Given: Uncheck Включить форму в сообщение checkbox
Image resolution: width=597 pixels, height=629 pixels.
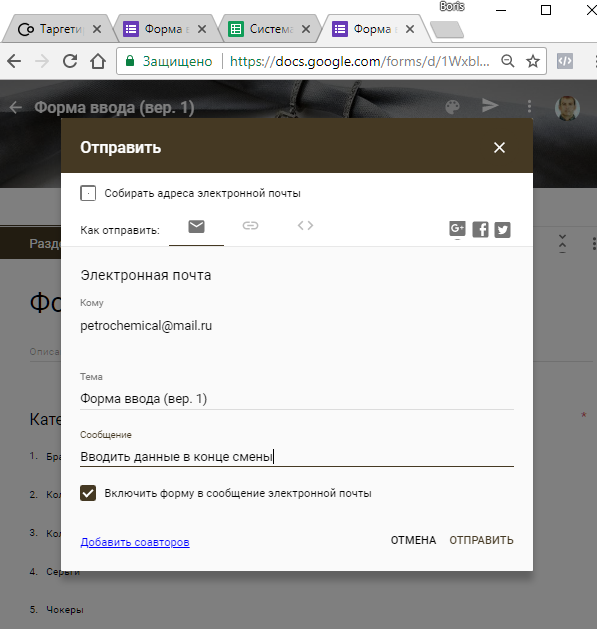Looking at the screenshot, I should coord(88,493).
